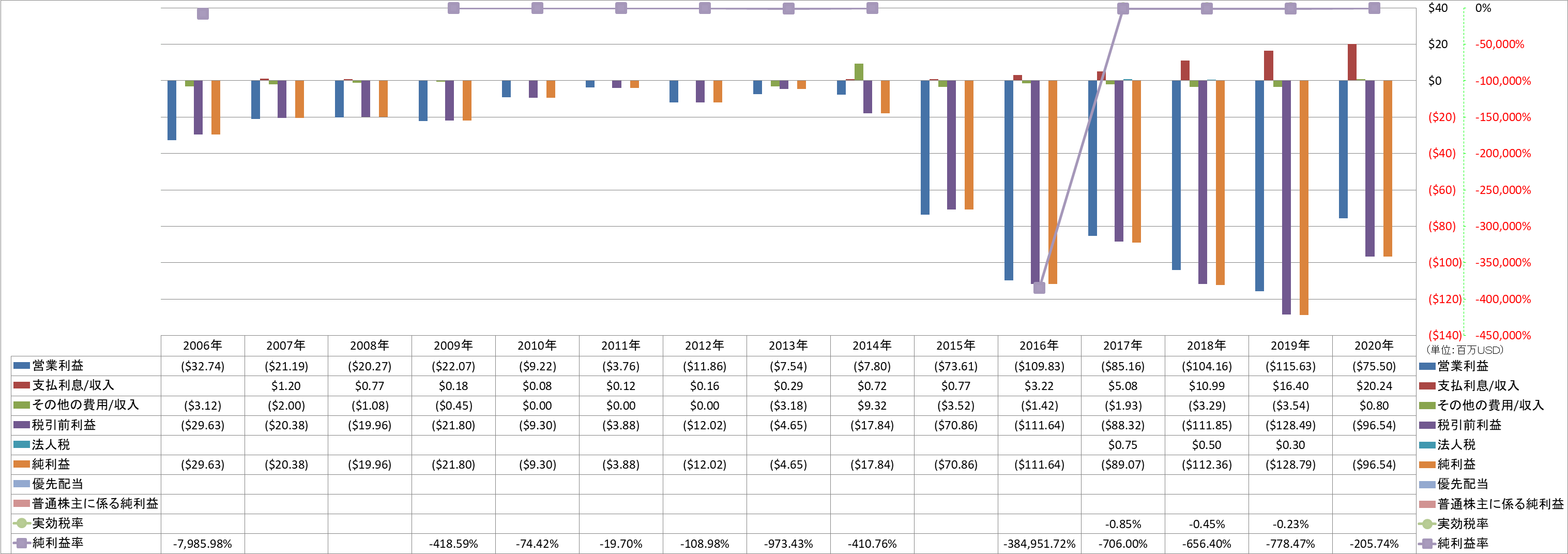
Task: Select the 2016年 column header
Action: pos(1039,346)
